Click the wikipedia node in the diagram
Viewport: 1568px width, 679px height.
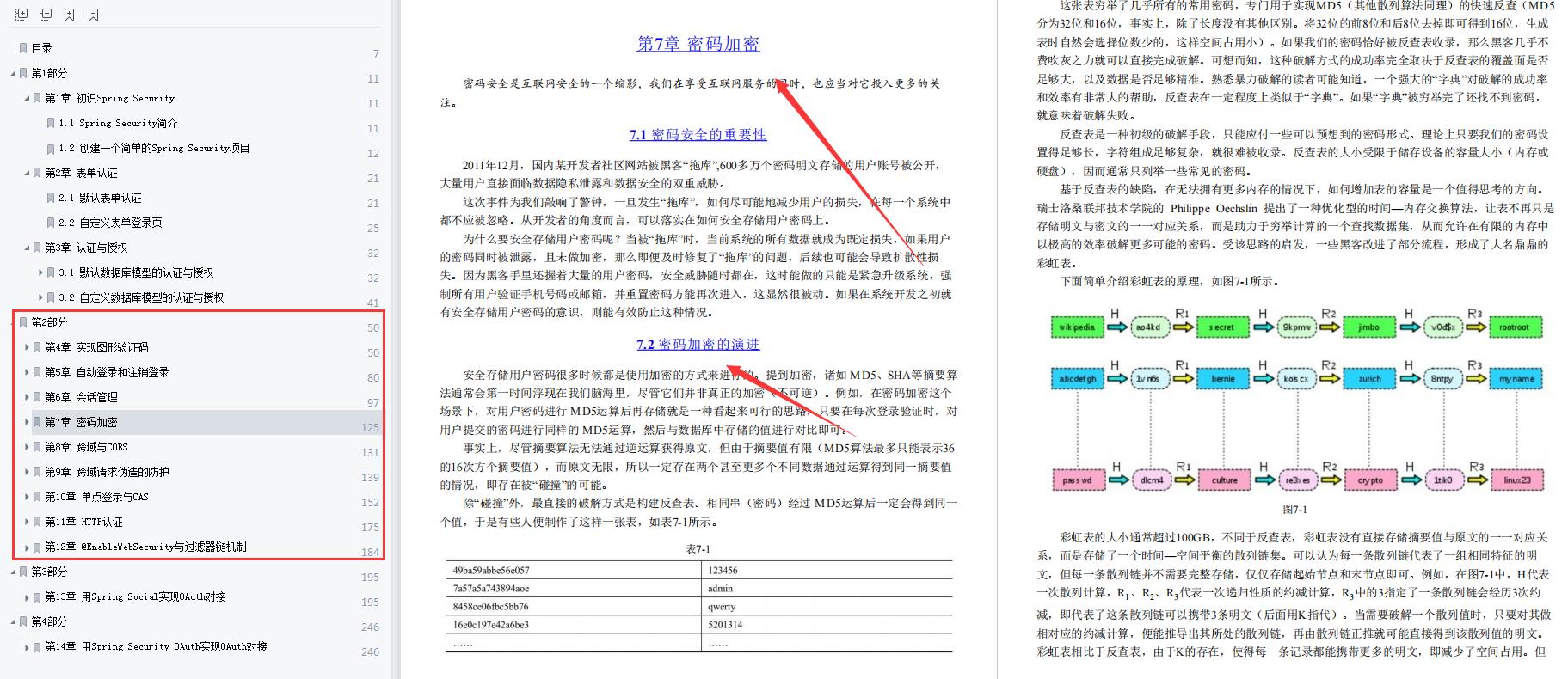1077,327
